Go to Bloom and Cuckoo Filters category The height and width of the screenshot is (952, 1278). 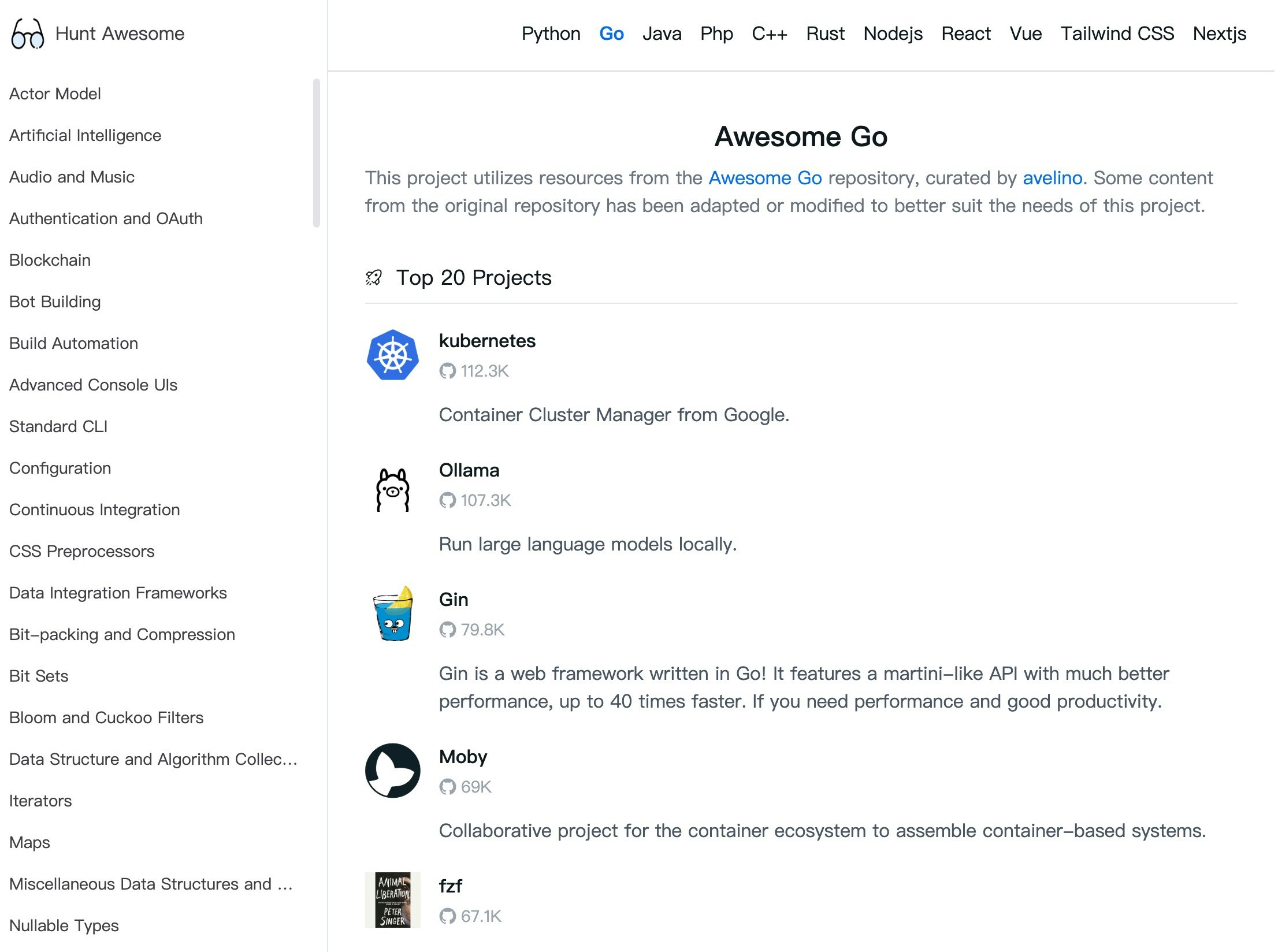click(x=107, y=717)
